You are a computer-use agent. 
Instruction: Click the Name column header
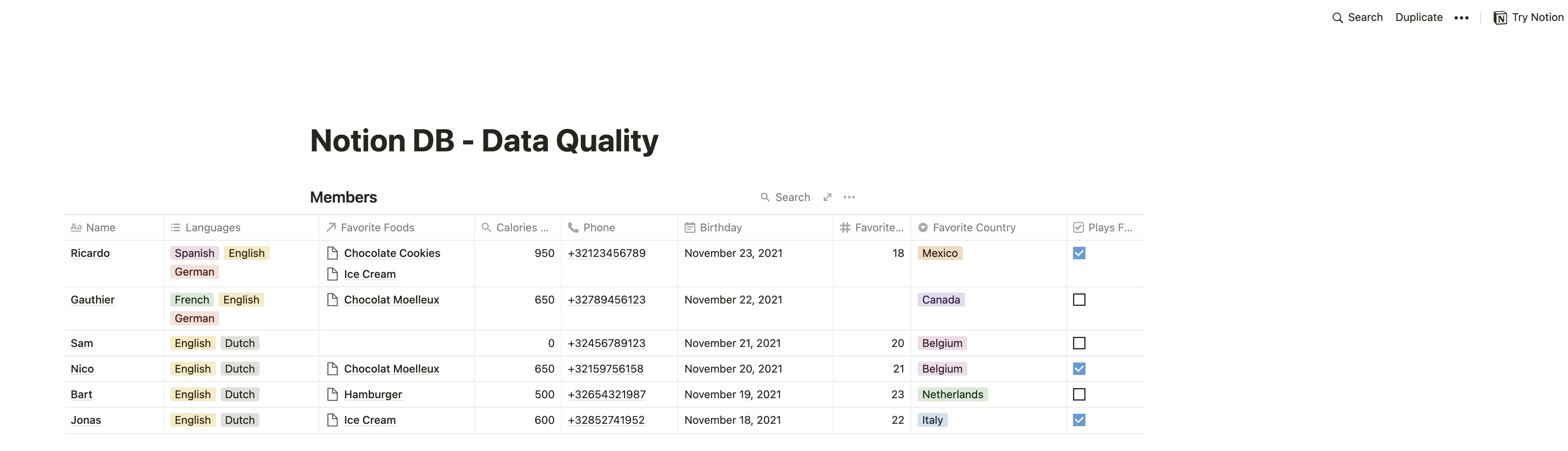[101, 227]
